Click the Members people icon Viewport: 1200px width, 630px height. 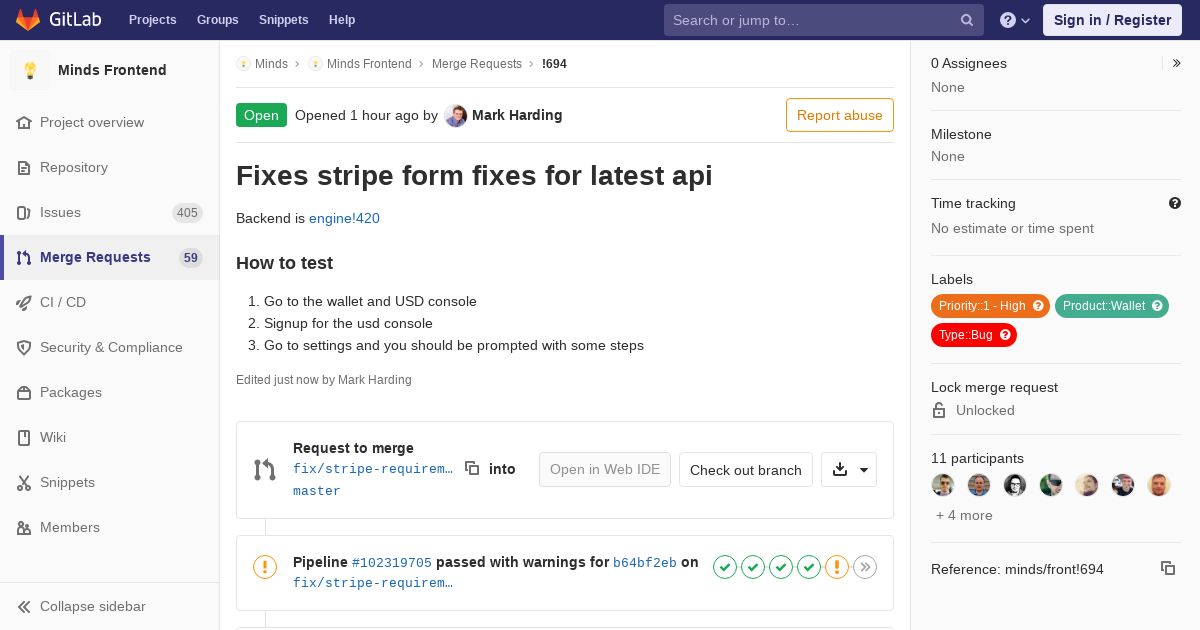click(24, 527)
